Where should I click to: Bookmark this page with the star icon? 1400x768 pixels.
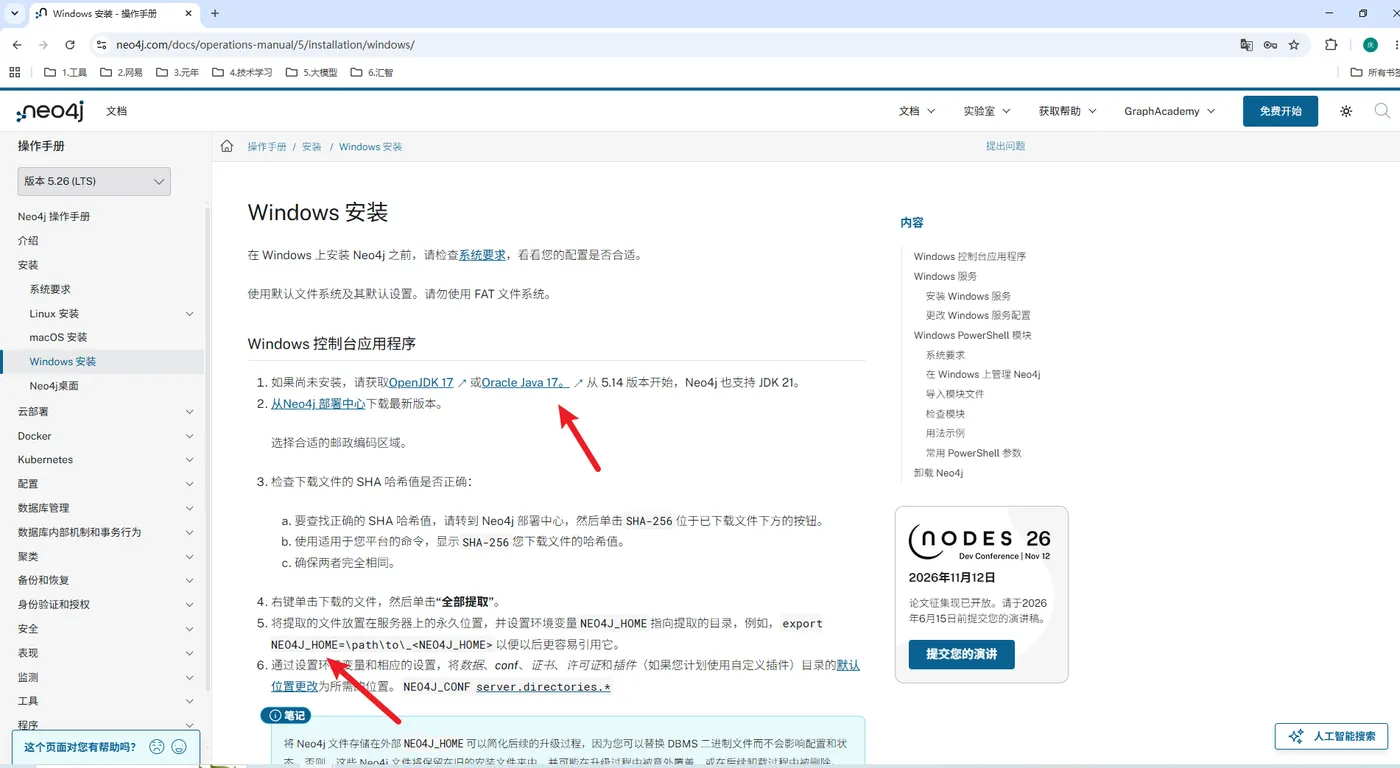tap(1294, 45)
